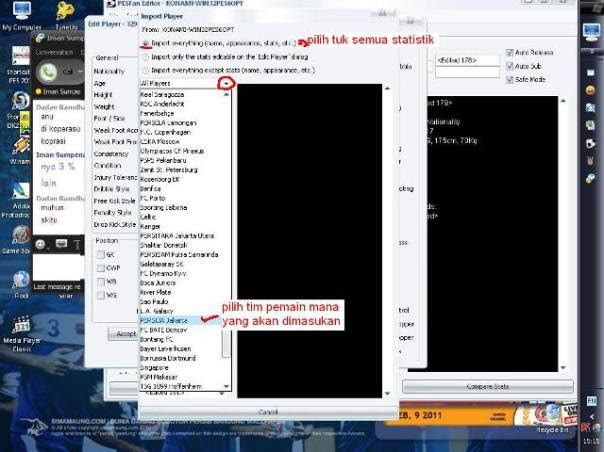The width and height of the screenshot is (604, 452).
Task: Check GK position box in Edit Player
Action: (101, 255)
